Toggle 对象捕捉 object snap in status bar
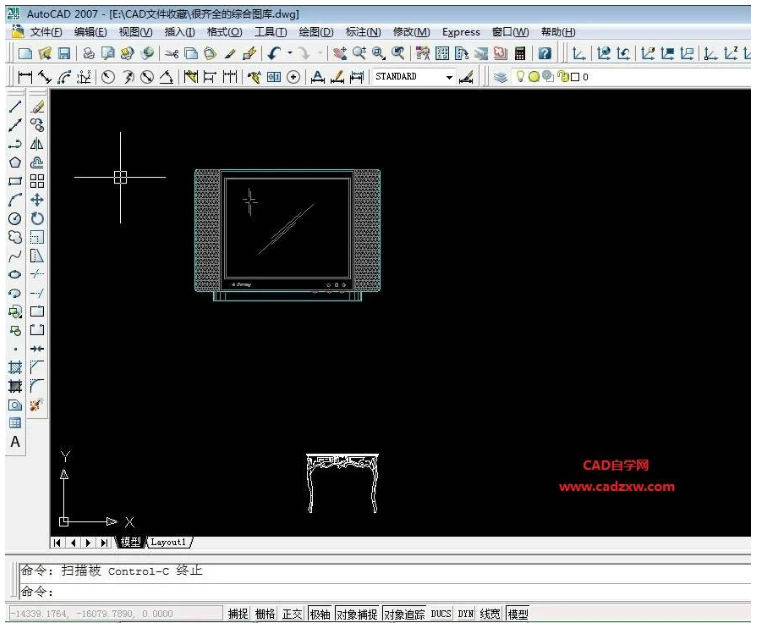Image resolution: width=757 pixels, height=630 pixels. pos(357,614)
